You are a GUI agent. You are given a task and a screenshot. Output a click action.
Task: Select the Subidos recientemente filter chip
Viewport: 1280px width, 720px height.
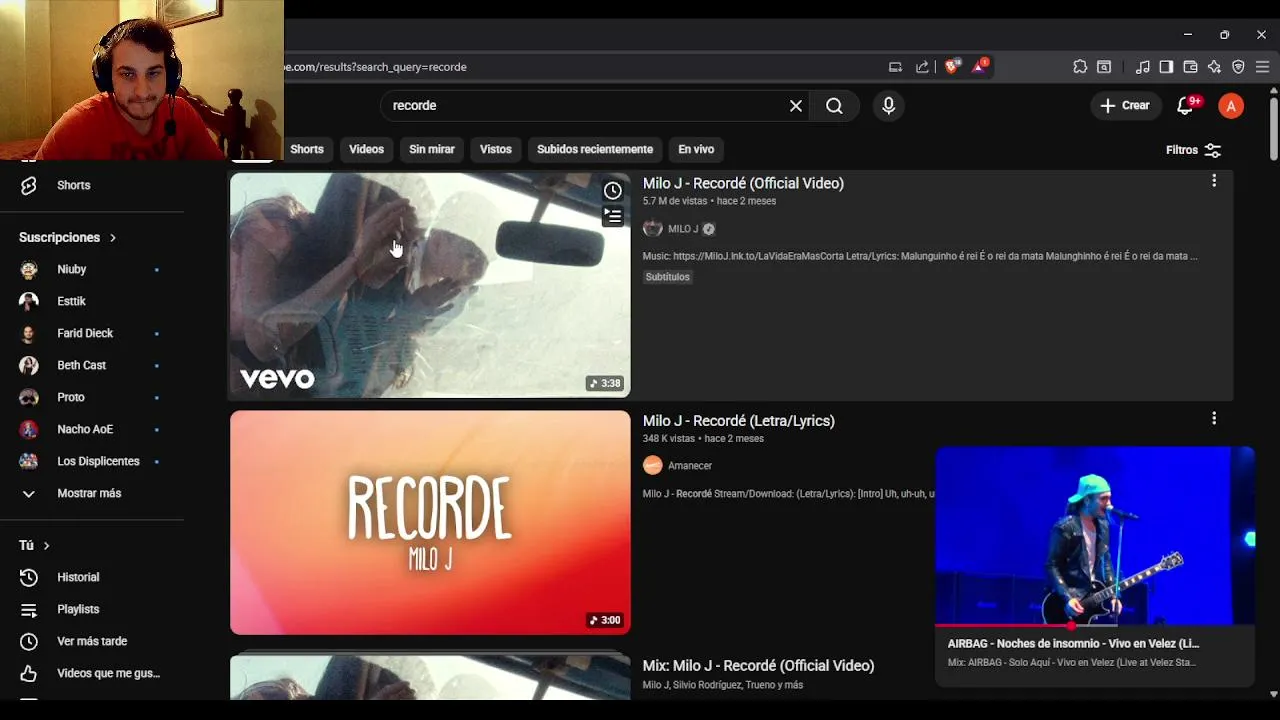(595, 149)
